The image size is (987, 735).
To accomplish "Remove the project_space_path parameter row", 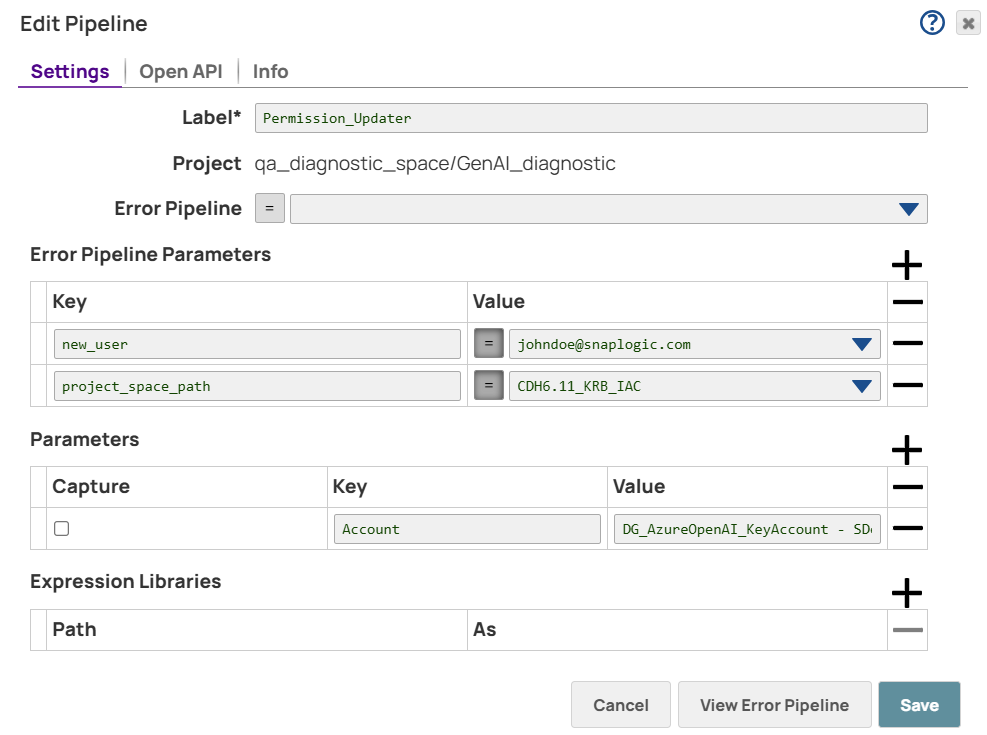I will [906, 385].
